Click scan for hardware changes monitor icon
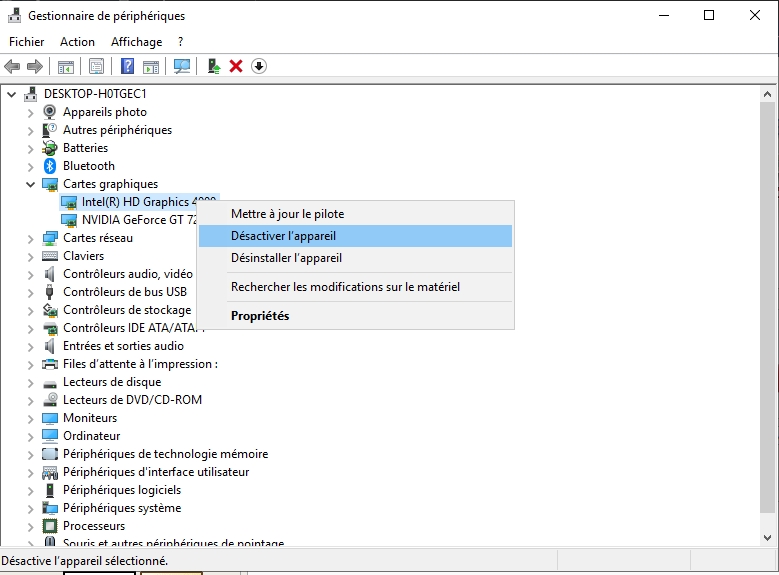The image size is (779, 575). point(182,66)
